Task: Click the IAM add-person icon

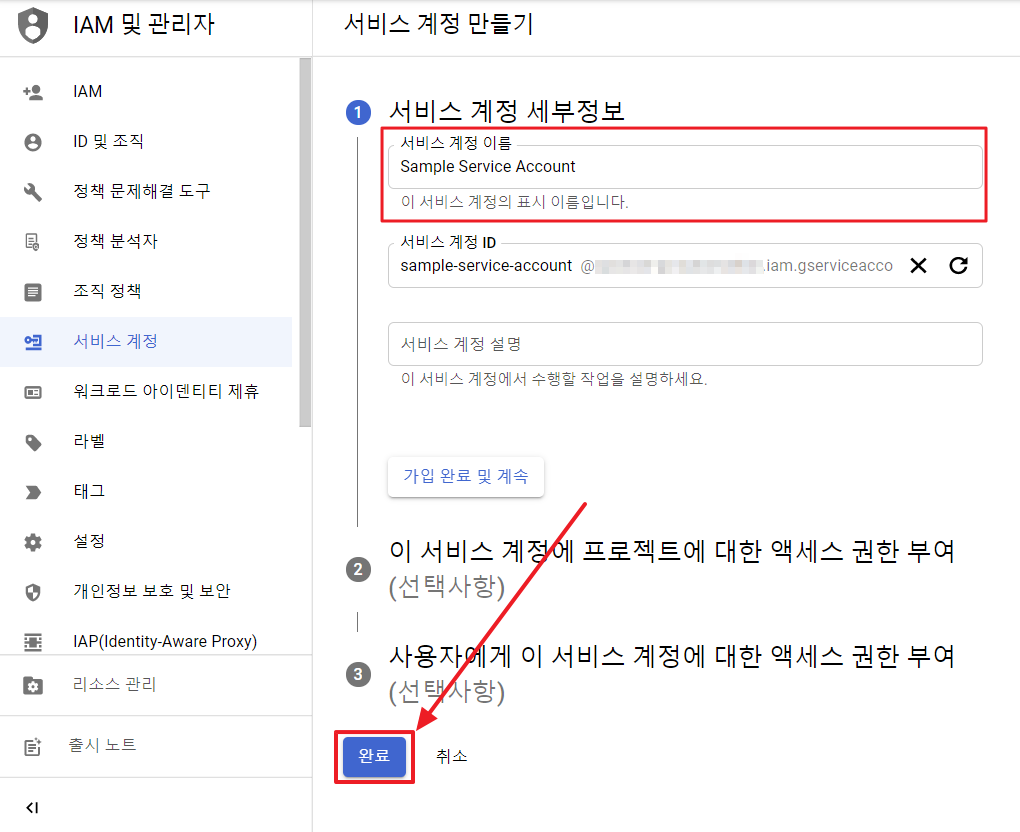Action: point(33,92)
